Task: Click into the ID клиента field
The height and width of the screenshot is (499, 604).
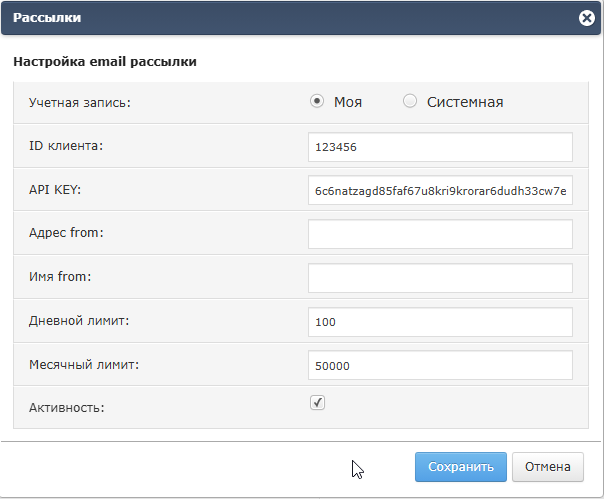Action: (x=440, y=146)
